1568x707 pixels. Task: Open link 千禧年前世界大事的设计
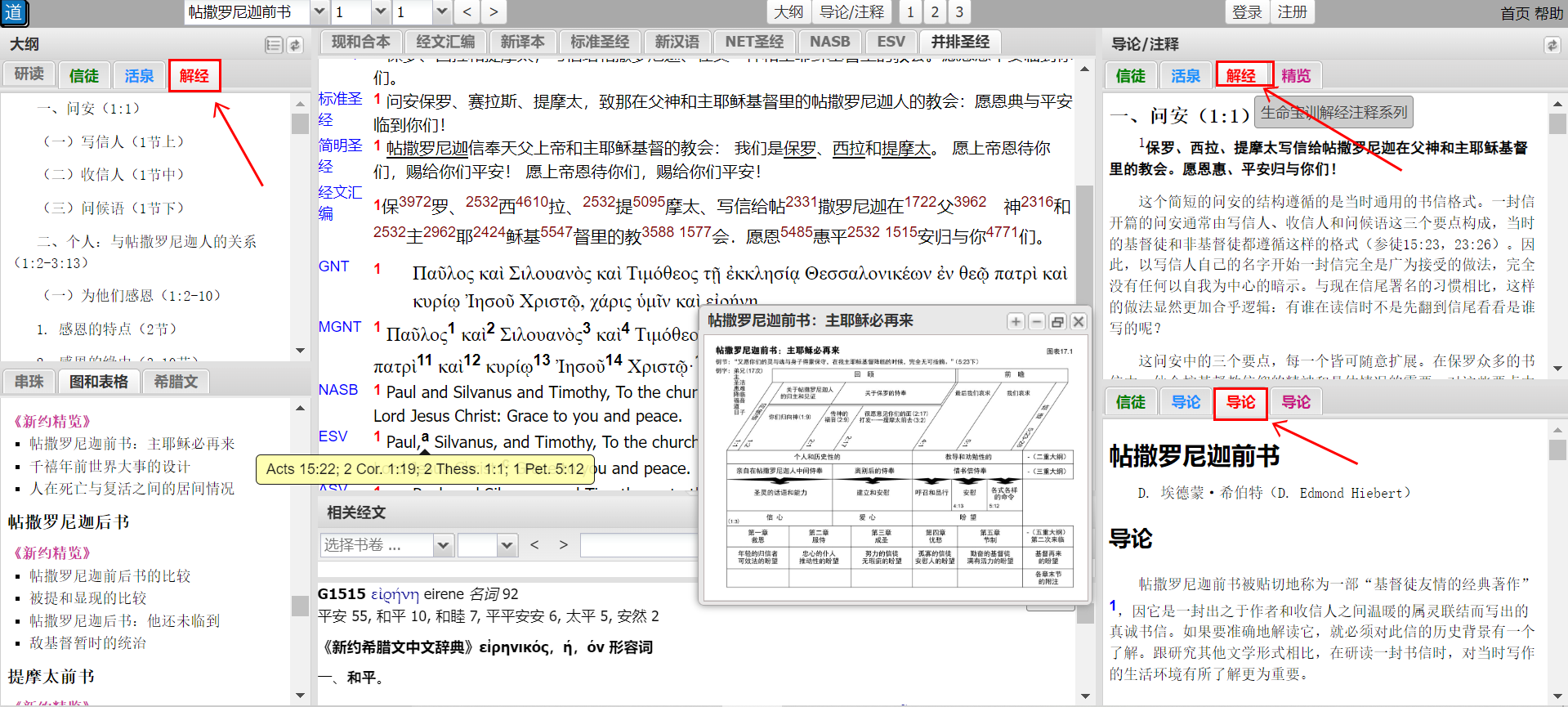(x=109, y=466)
